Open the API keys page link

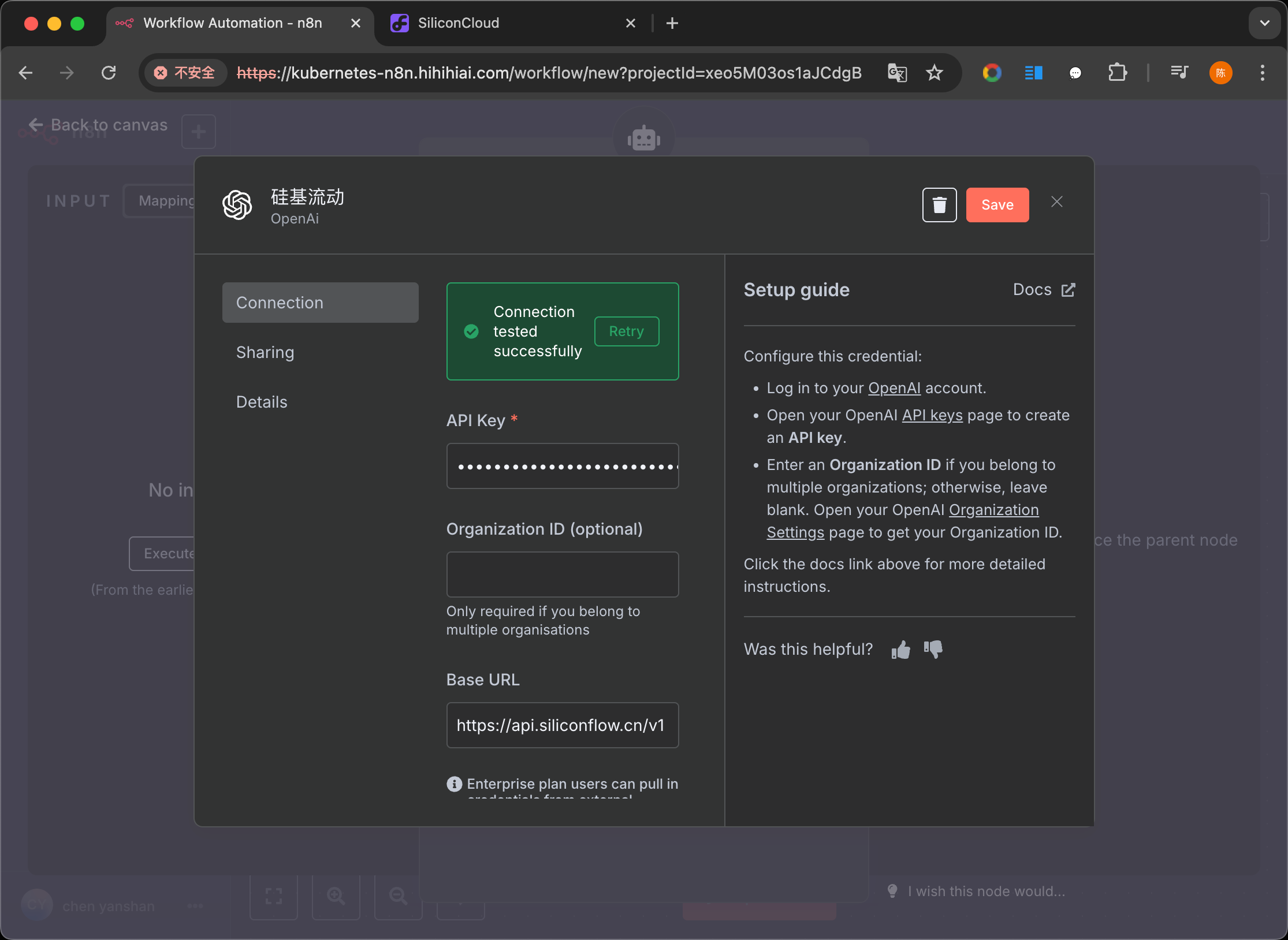point(932,415)
